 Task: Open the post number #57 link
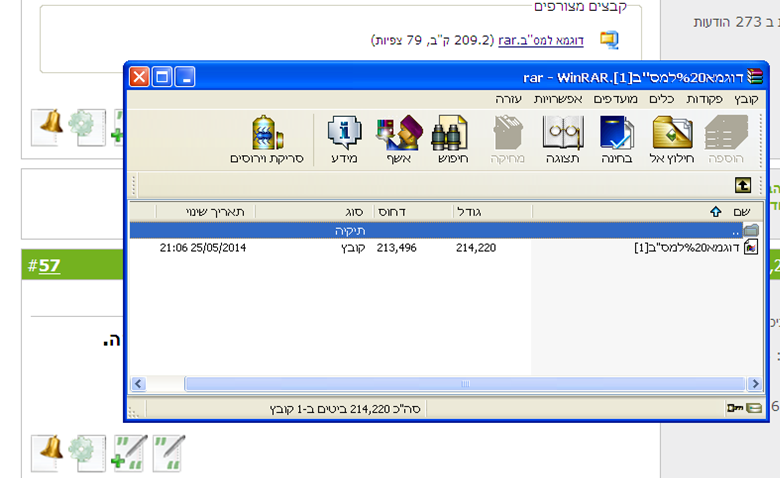[49, 265]
